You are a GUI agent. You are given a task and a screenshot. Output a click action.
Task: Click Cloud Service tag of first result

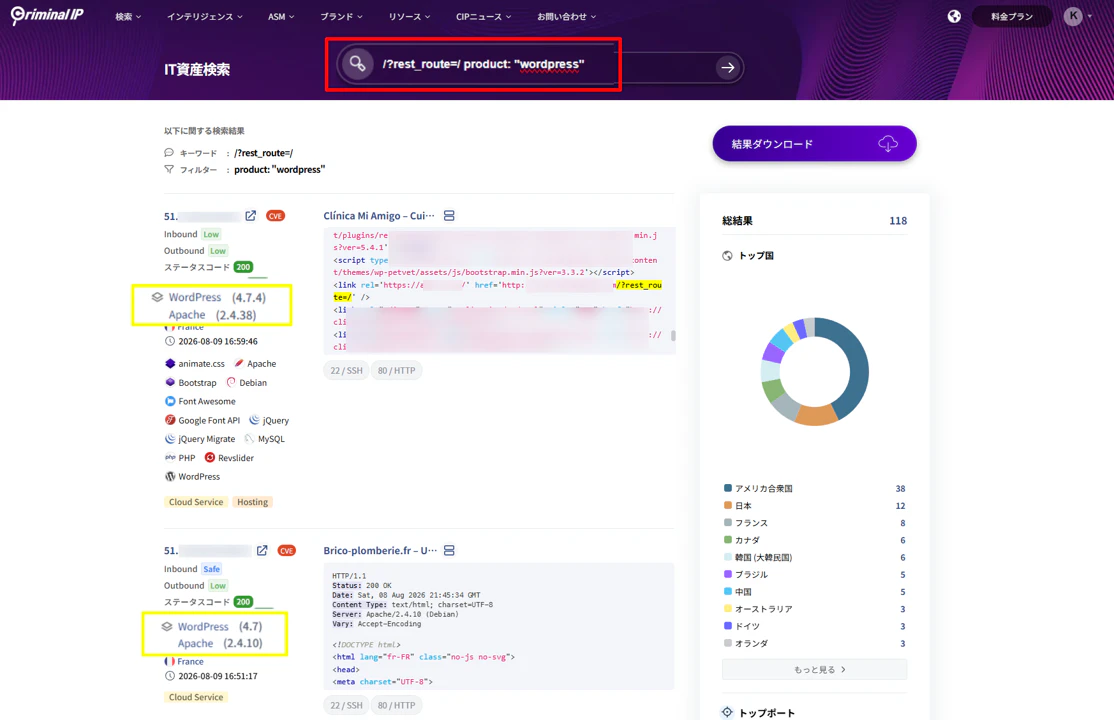[196, 502]
